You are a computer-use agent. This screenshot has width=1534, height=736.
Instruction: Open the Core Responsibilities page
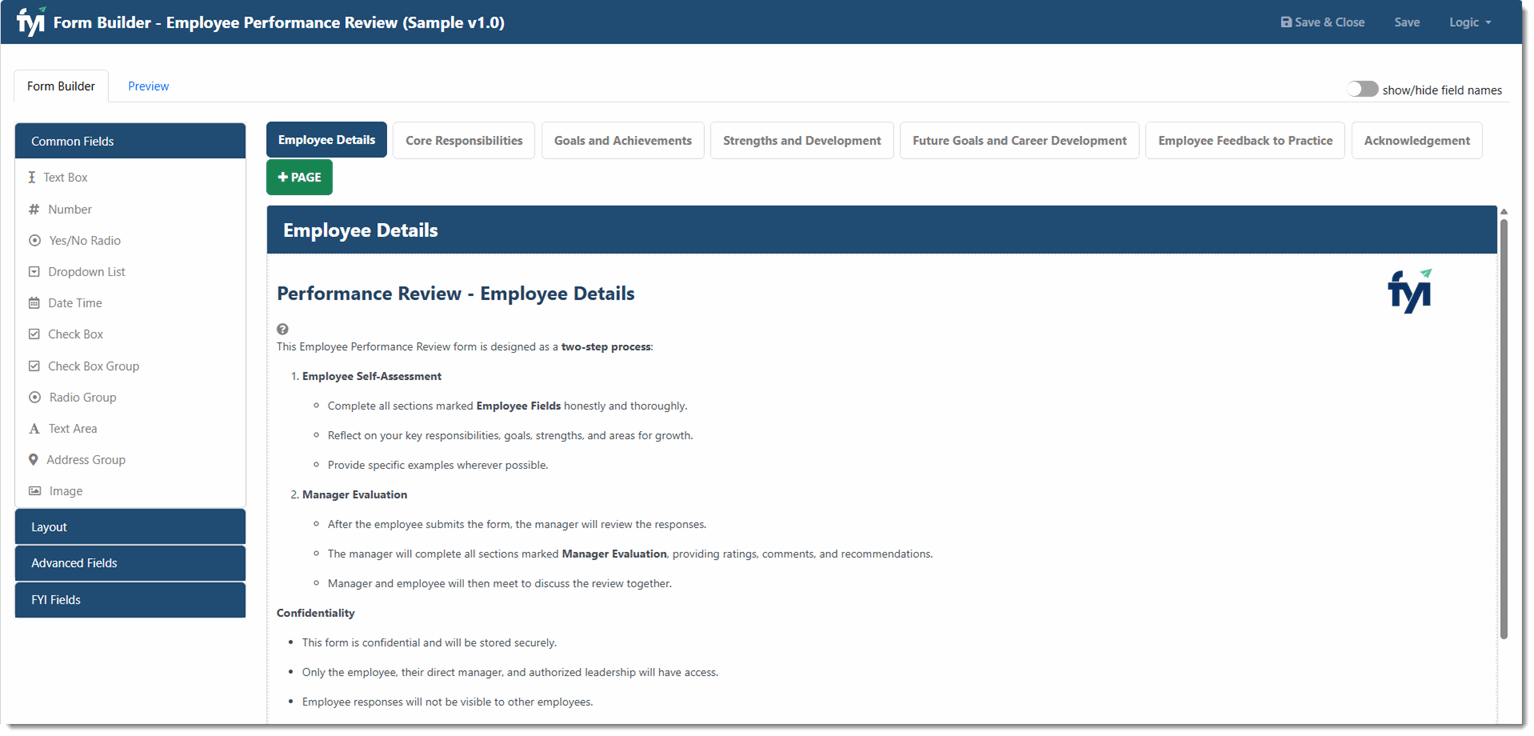[x=464, y=140]
